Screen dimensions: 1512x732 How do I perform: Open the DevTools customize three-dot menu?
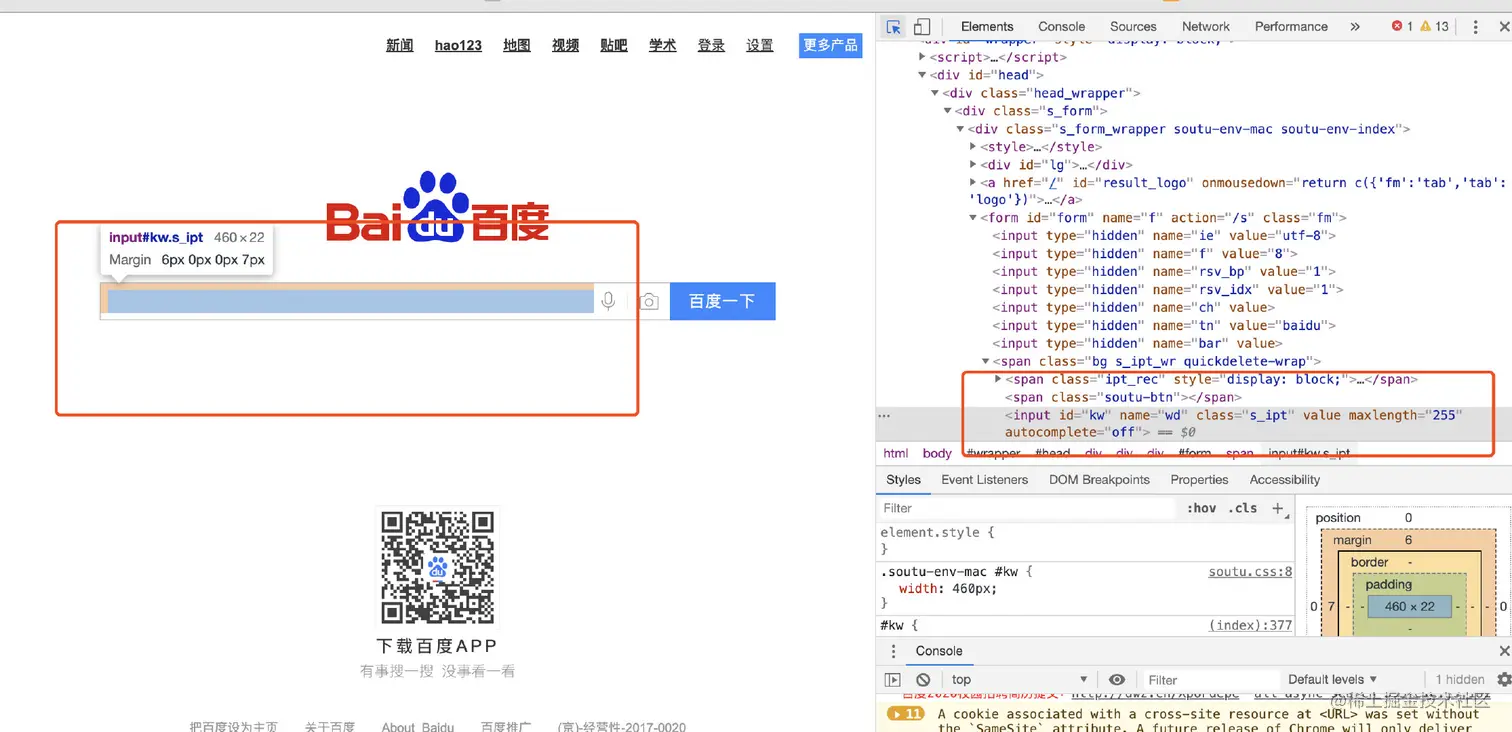point(1475,27)
